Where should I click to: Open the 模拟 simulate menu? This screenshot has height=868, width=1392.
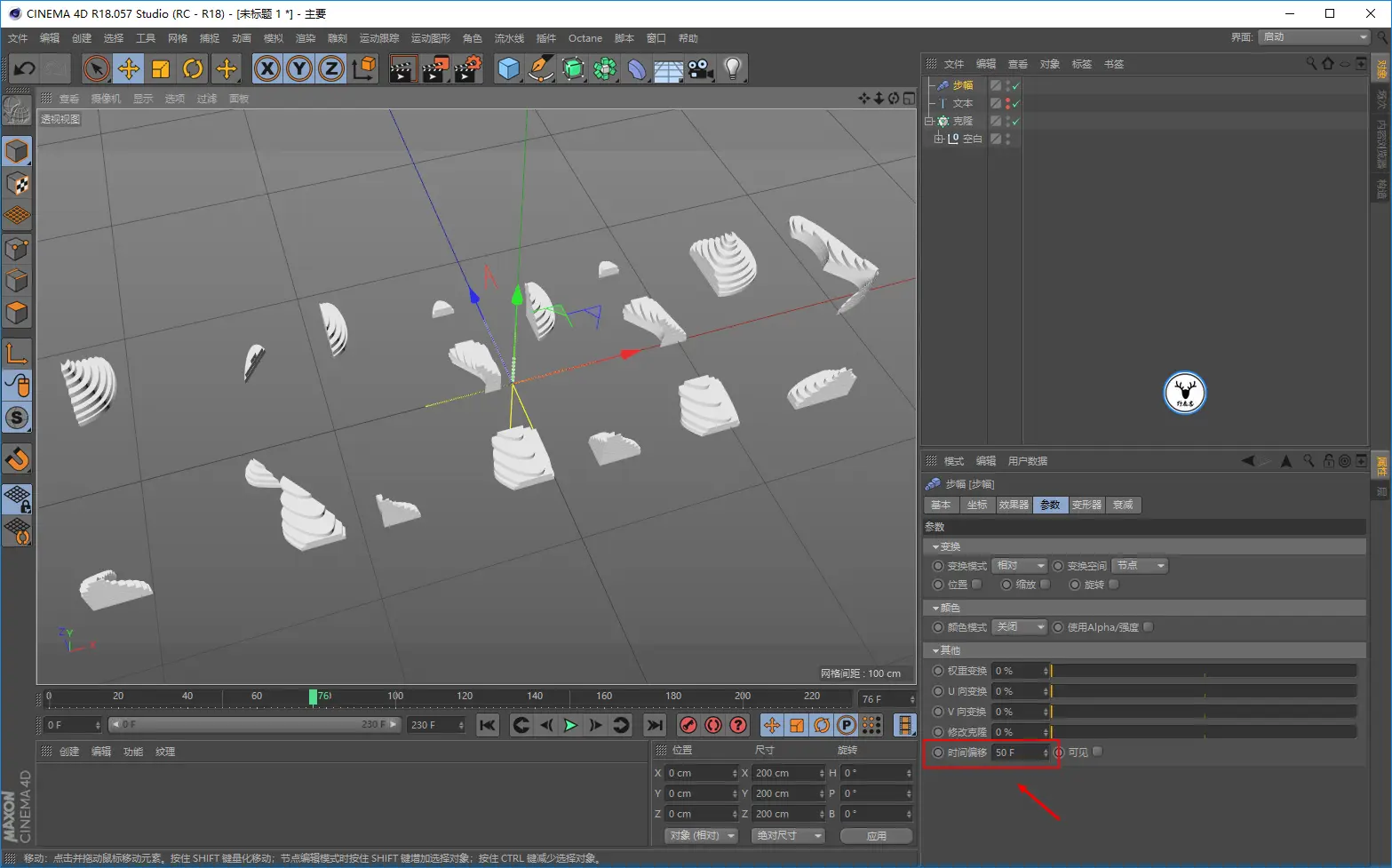[x=274, y=38]
